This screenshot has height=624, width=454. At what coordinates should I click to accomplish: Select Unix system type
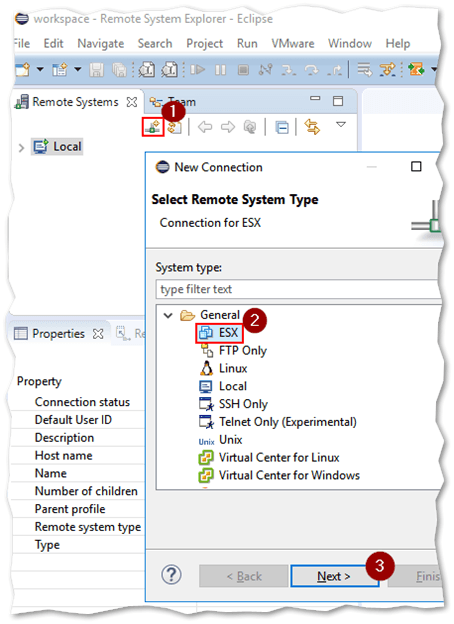point(220,440)
